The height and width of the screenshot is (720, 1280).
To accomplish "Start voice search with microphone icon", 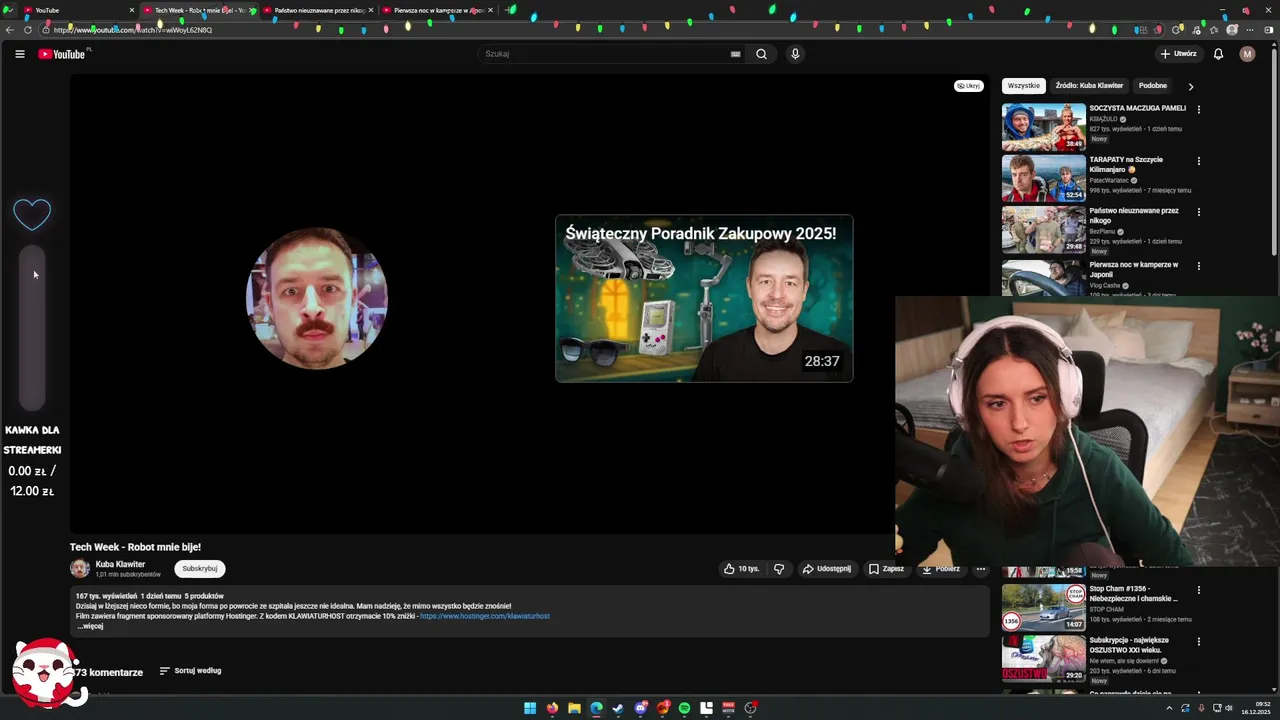I will 795,54.
